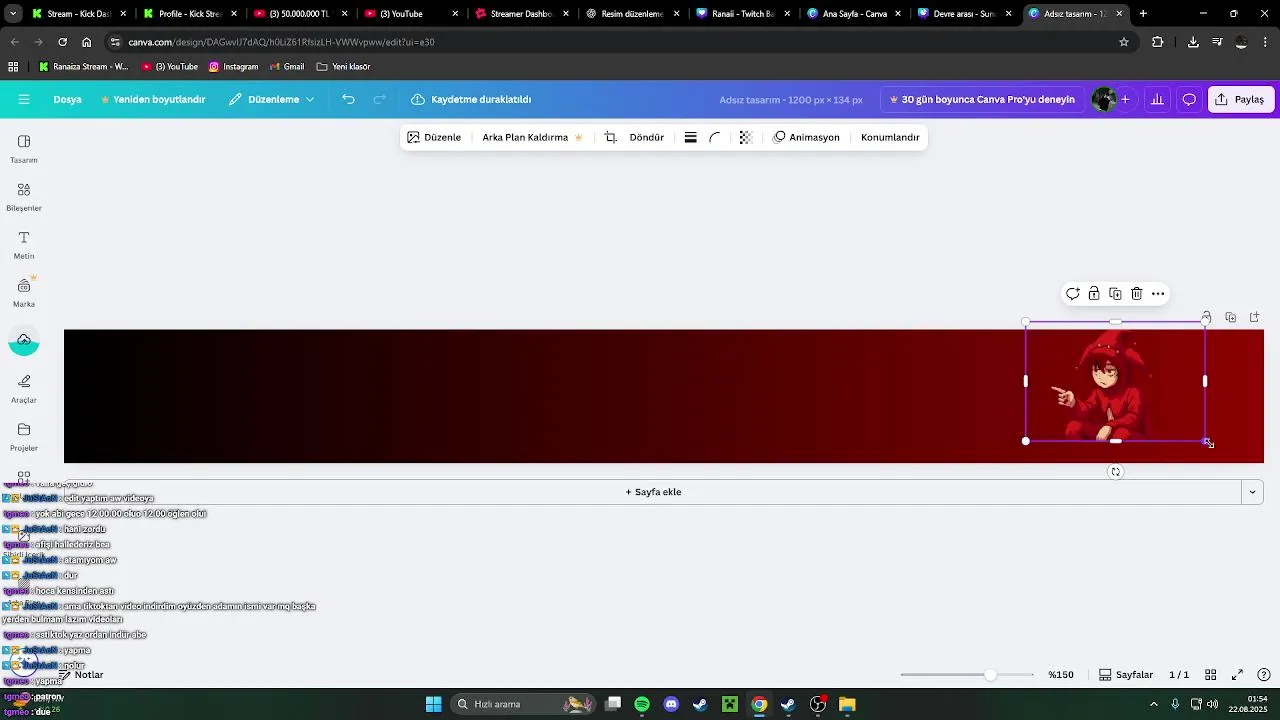Click the rotate handle below the image
Viewport: 1280px width, 720px height.
pyautogui.click(x=1116, y=472)
